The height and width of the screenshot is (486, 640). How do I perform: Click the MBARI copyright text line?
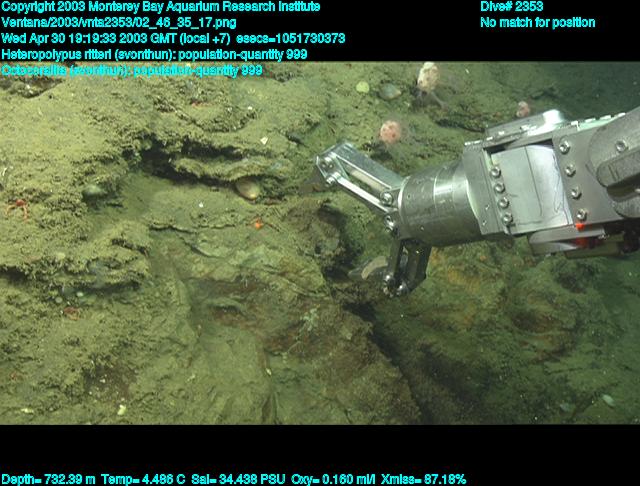(x=160, y=7)
